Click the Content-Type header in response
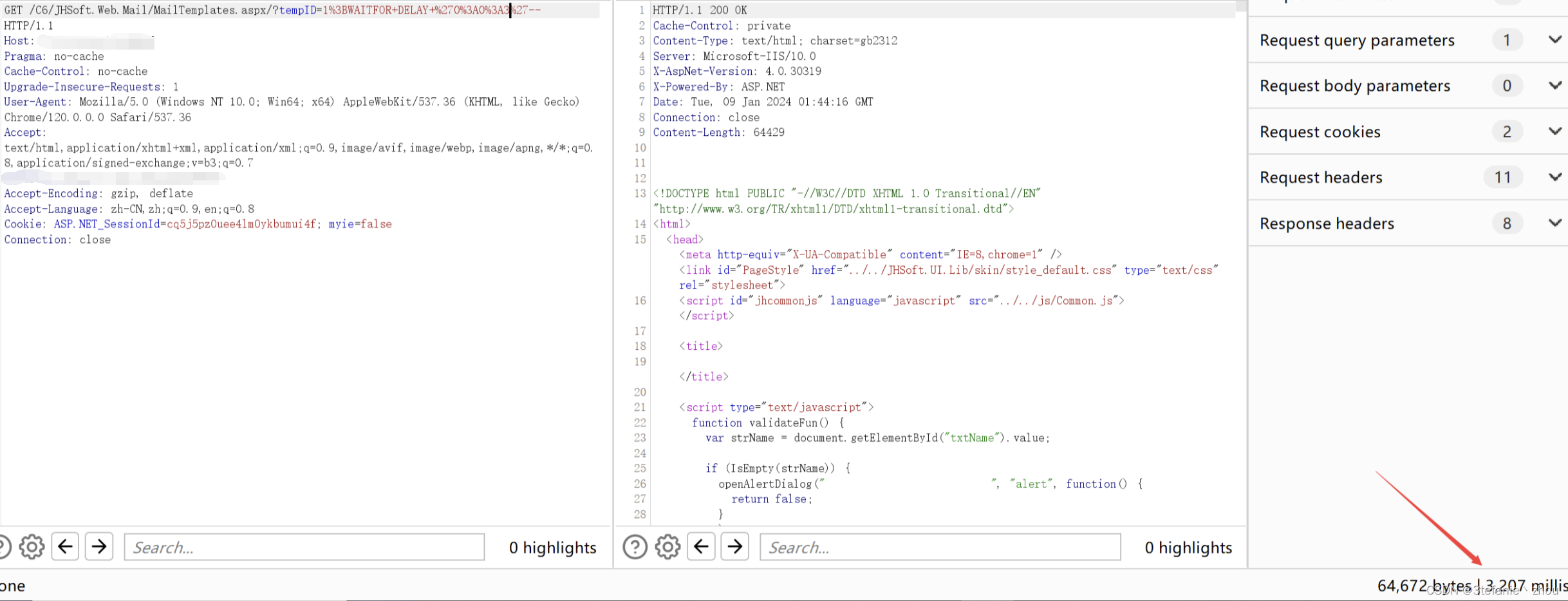 (775, 41)
